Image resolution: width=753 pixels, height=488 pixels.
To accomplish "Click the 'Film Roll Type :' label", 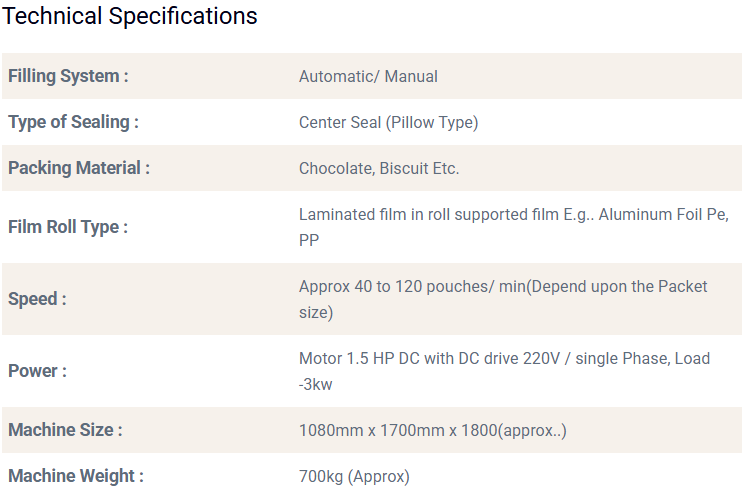I will click(x=68, y=227).
